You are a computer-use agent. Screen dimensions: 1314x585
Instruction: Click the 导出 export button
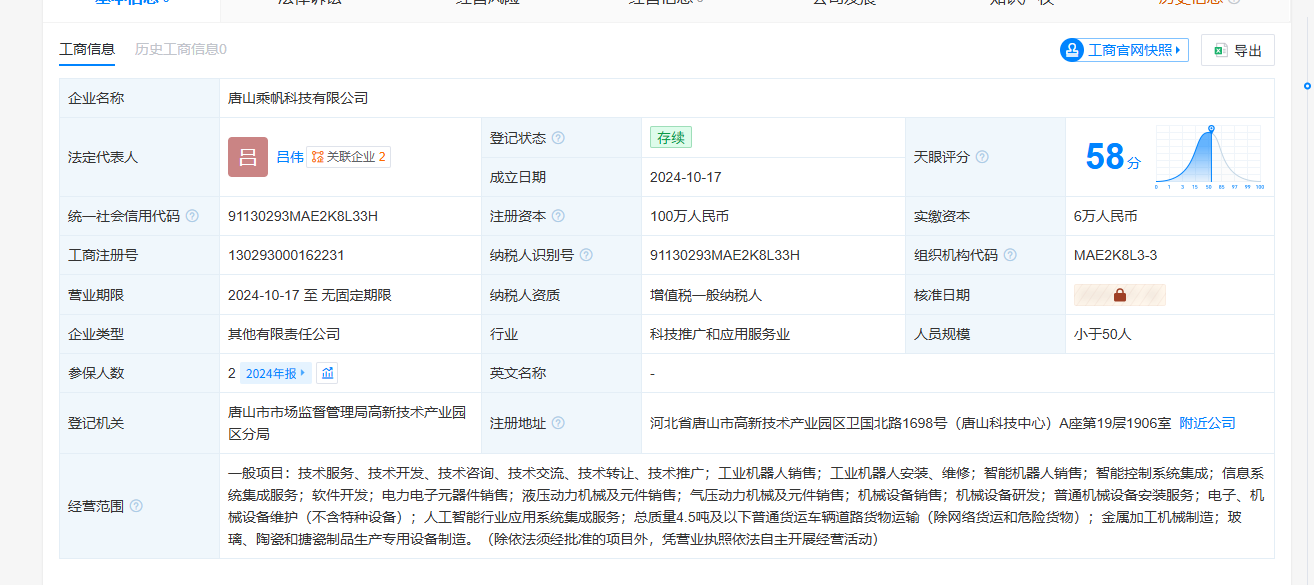(x=1238, y=51)
